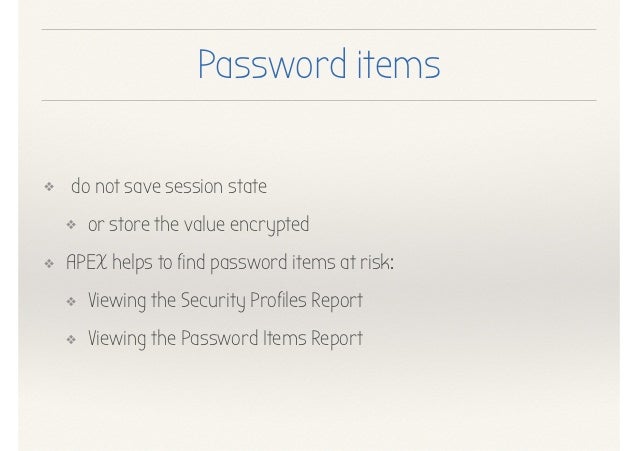
Task: Click the 'do not save session state' text line
Action: [x=168, y=188]
